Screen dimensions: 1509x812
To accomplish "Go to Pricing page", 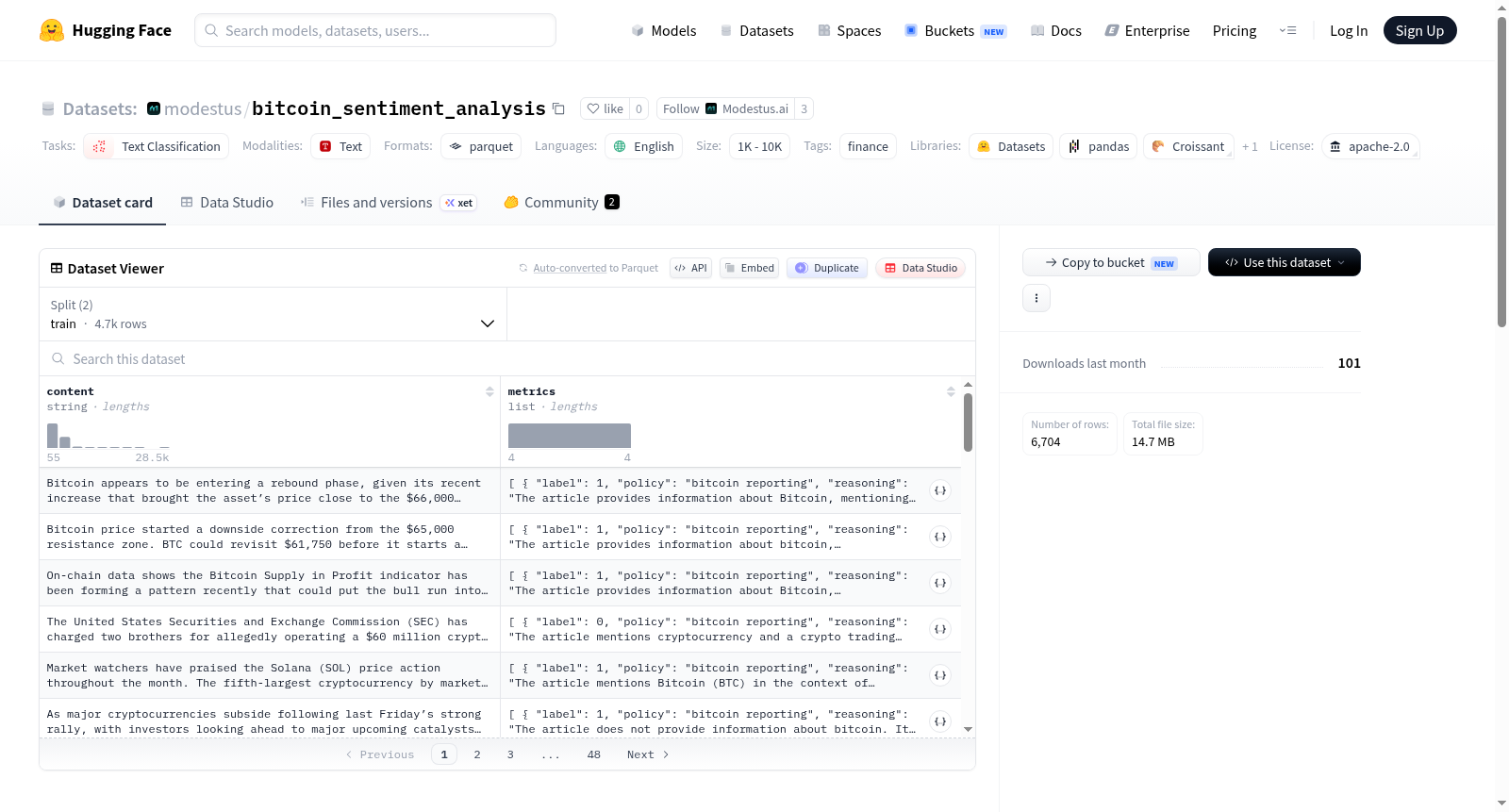I will coord(1235,30).
